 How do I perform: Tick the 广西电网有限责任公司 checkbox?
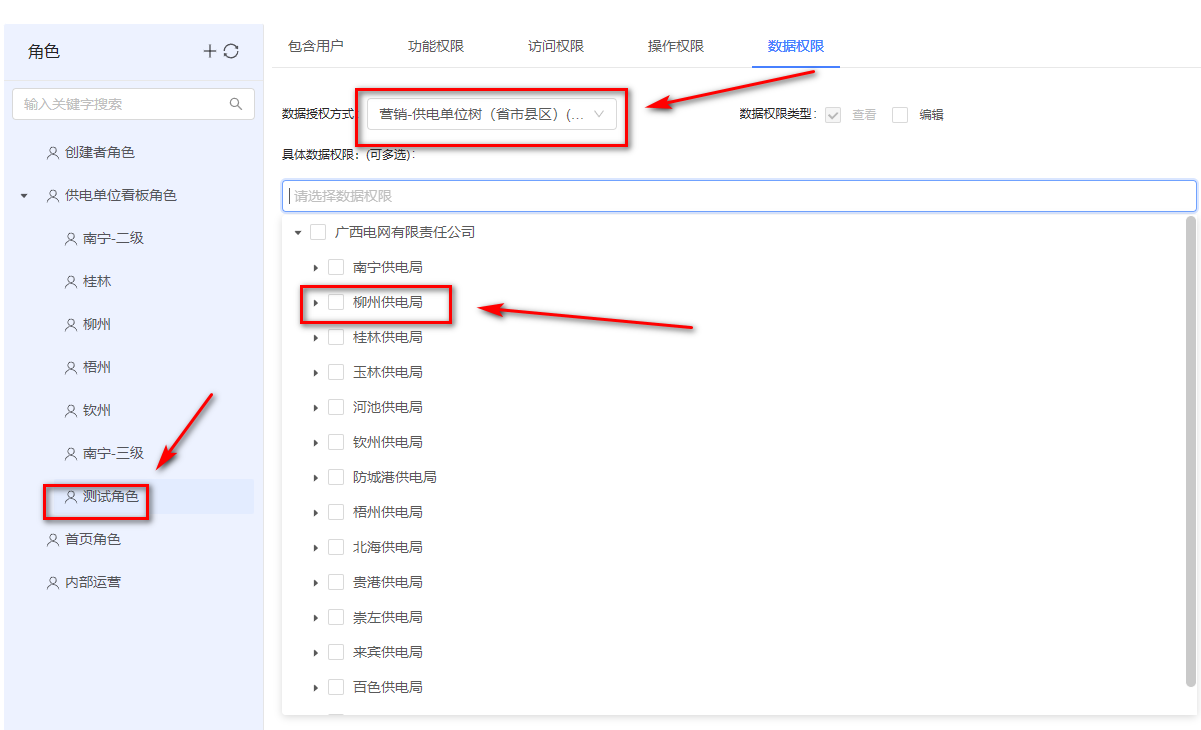tap(318, 232)
